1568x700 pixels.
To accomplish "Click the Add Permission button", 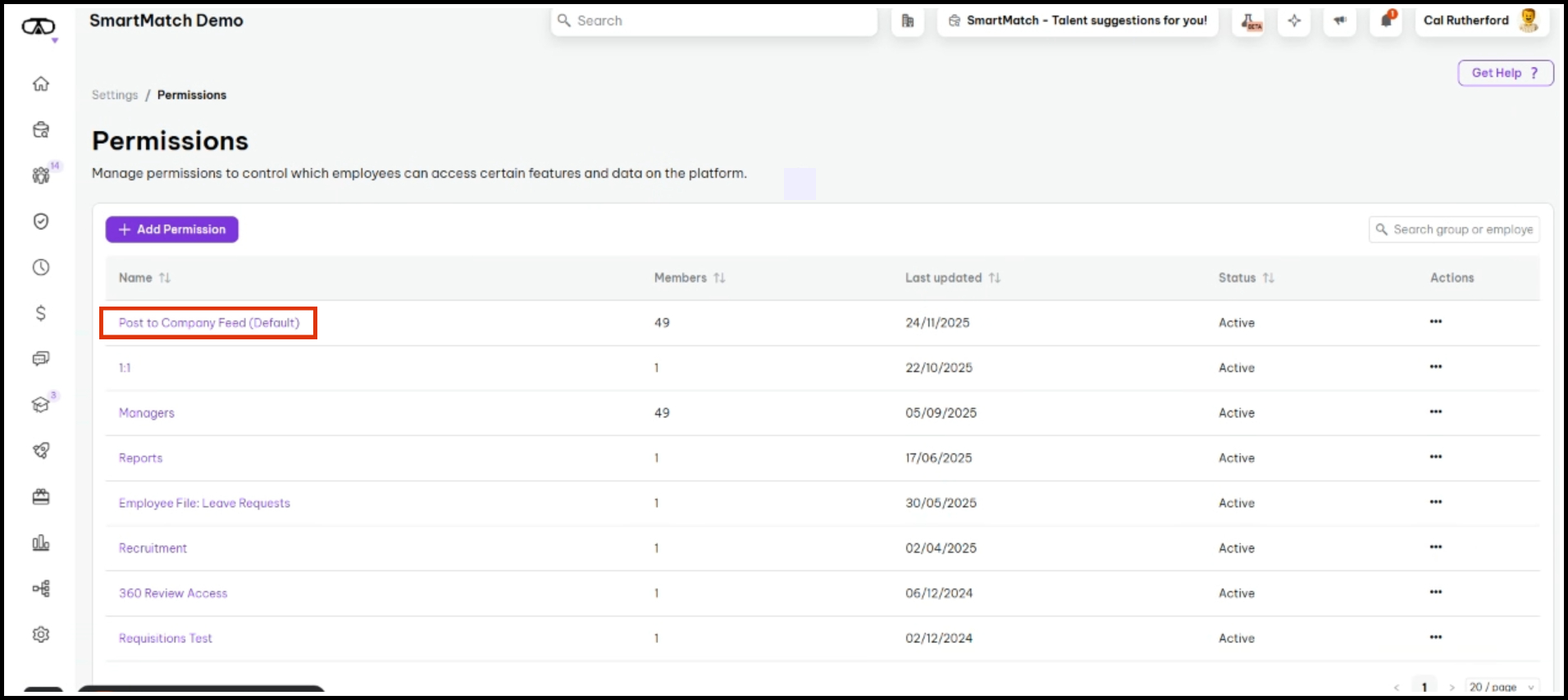I will coord(172,230).
